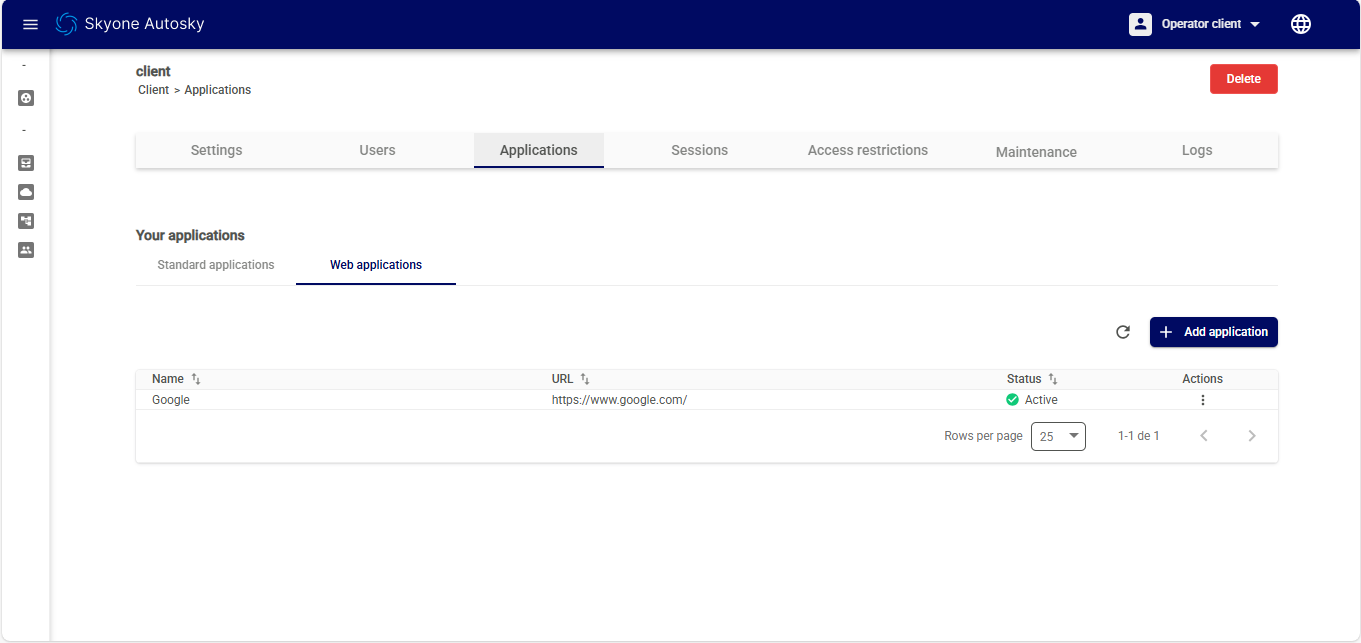Sort the table by URL column

585,379
